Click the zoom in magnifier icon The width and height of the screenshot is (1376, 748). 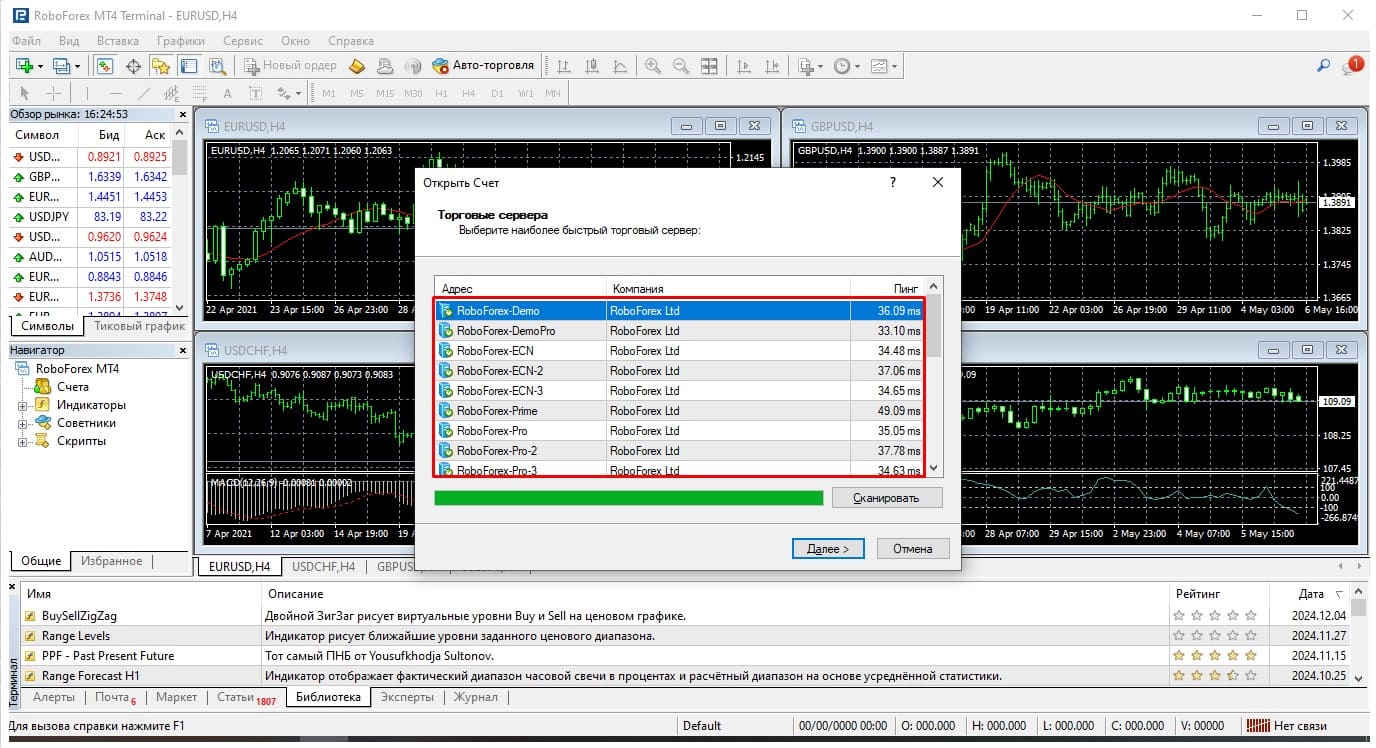(653, 66)
